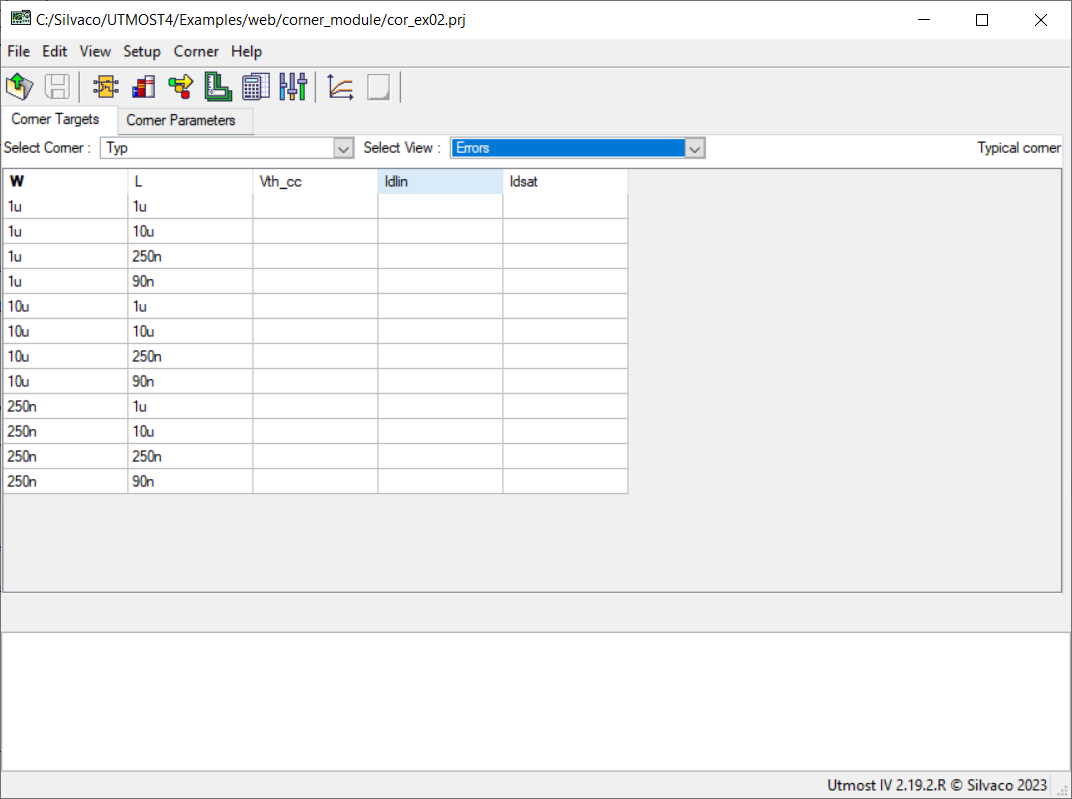Click Idlin cell for W 250n L 1u

tap(440, 407)
